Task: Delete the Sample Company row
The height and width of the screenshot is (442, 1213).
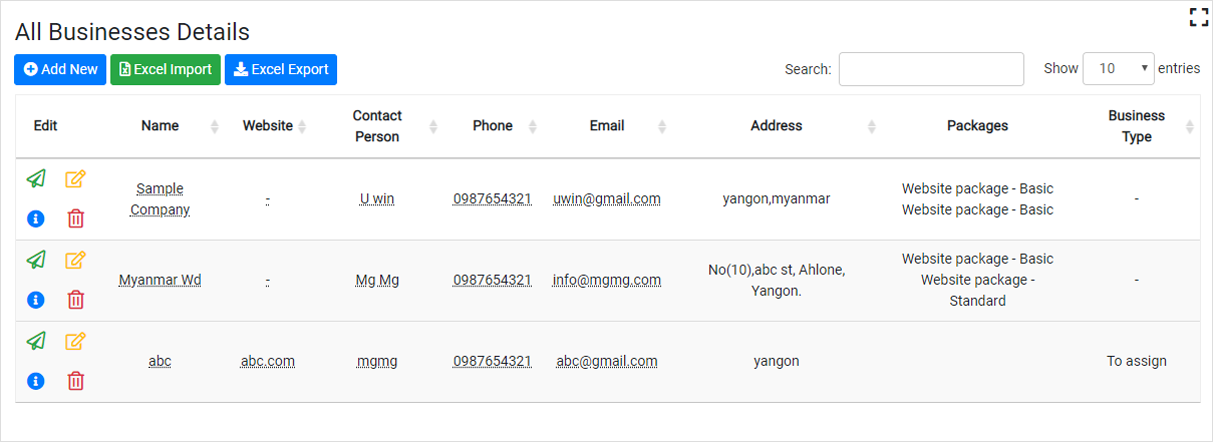Action: coord(75,218)
